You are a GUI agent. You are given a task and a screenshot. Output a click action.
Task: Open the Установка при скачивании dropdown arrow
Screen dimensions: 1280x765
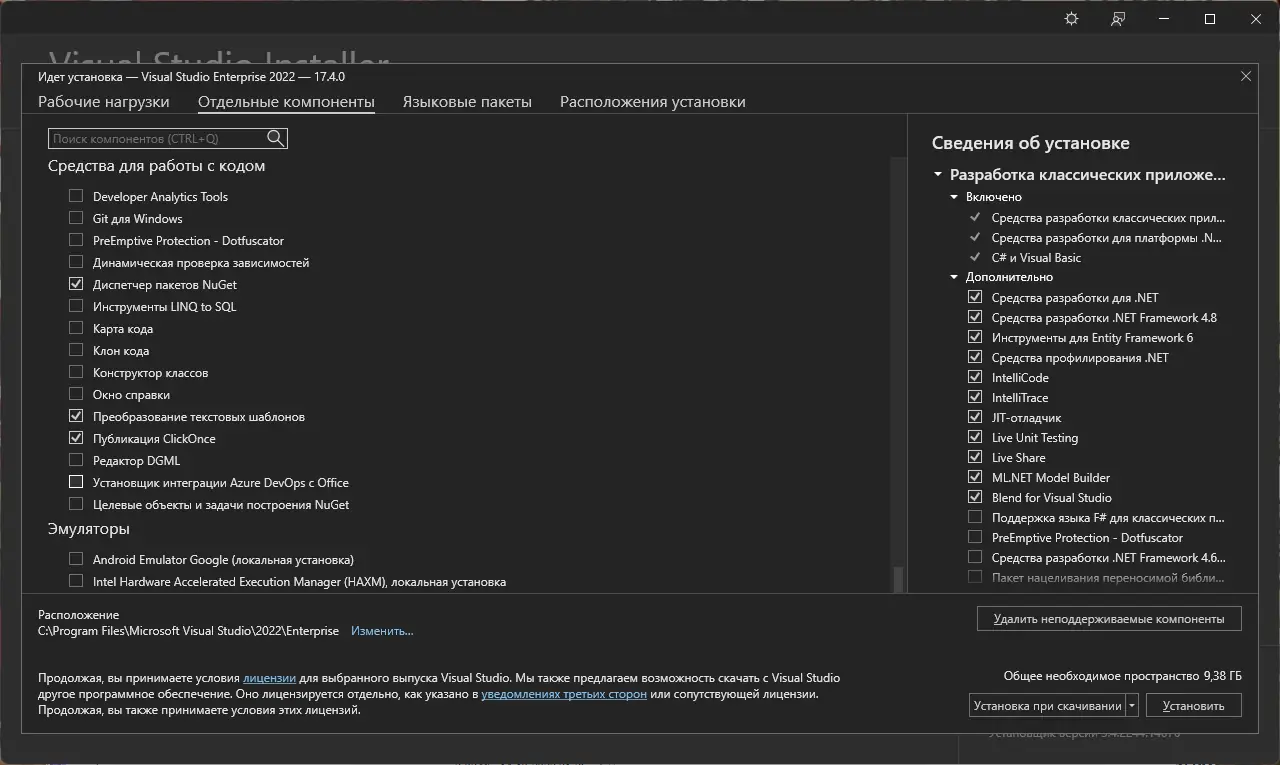tap(1132, 705)
